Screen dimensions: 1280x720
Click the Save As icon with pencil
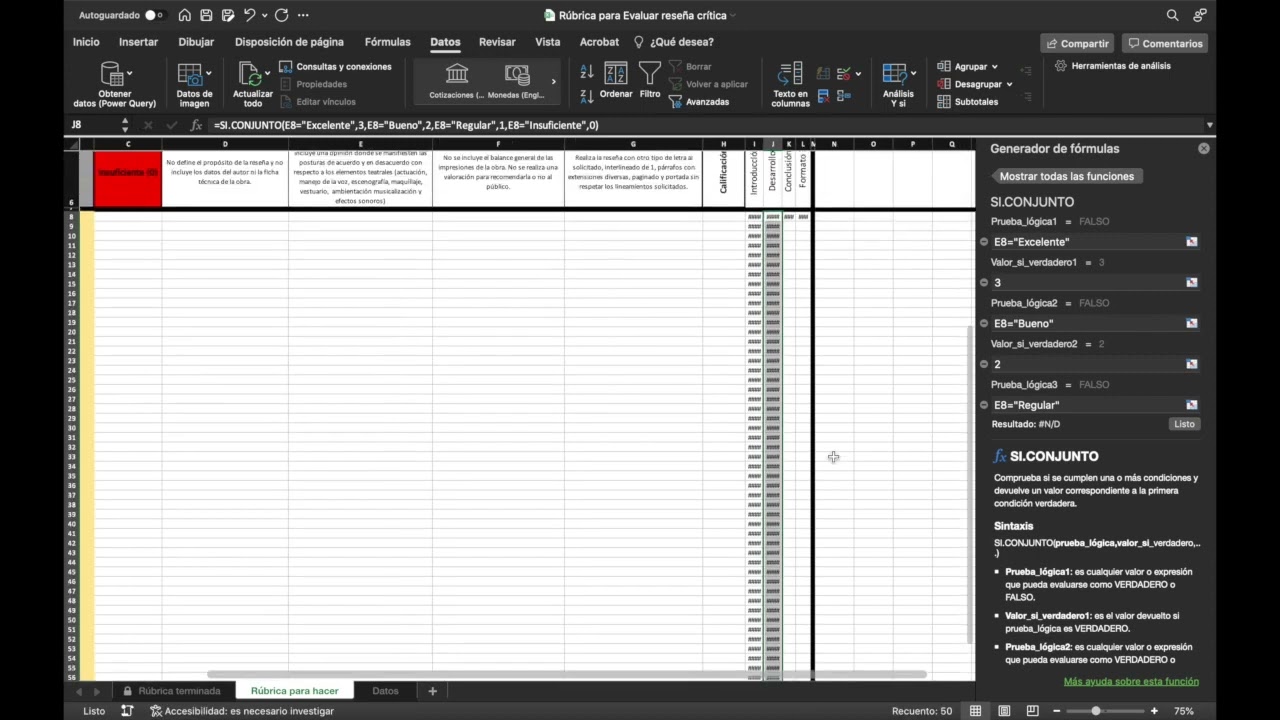pos(227,15)
